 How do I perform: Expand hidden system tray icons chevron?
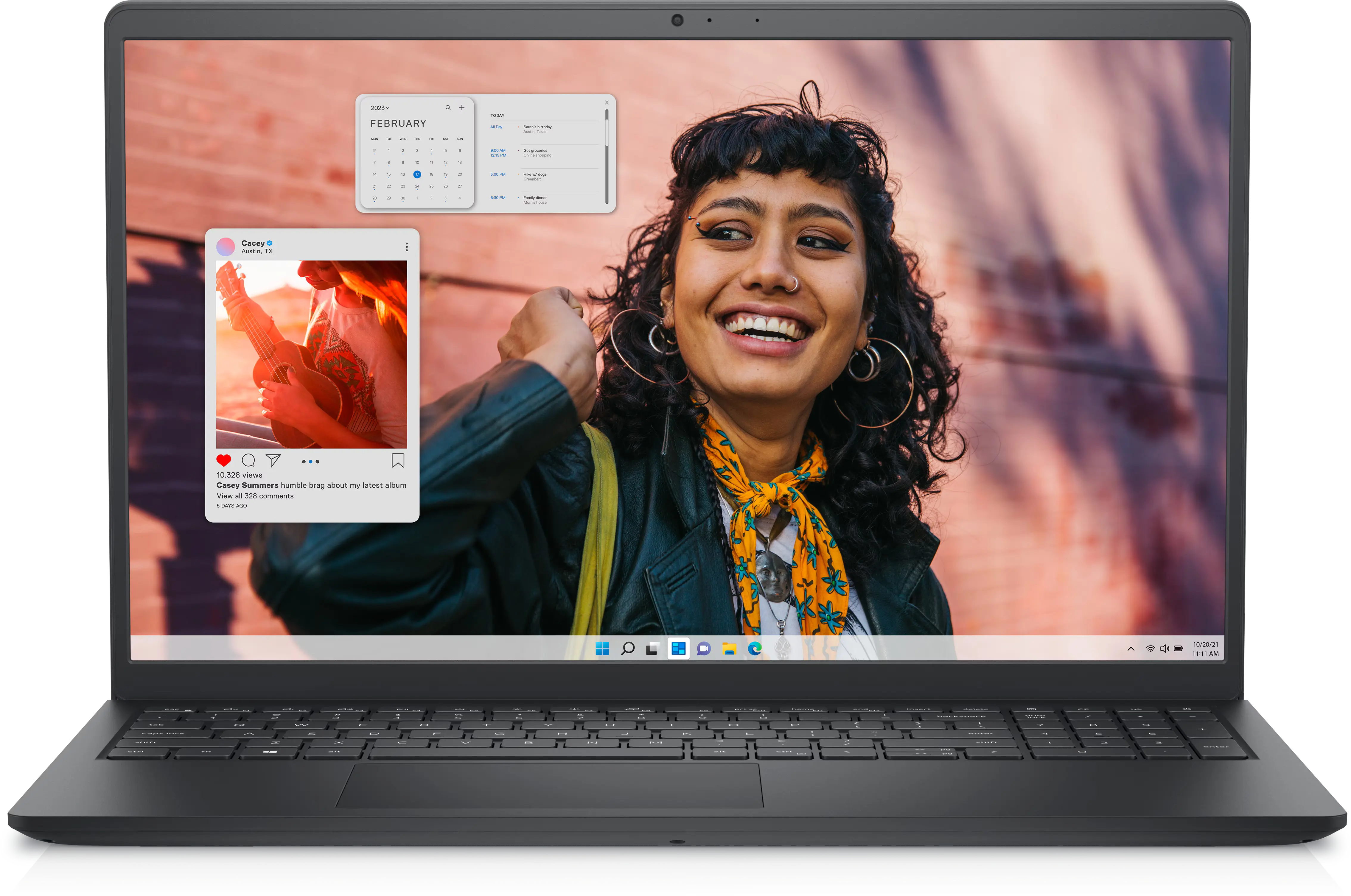tap(1131, 649)
